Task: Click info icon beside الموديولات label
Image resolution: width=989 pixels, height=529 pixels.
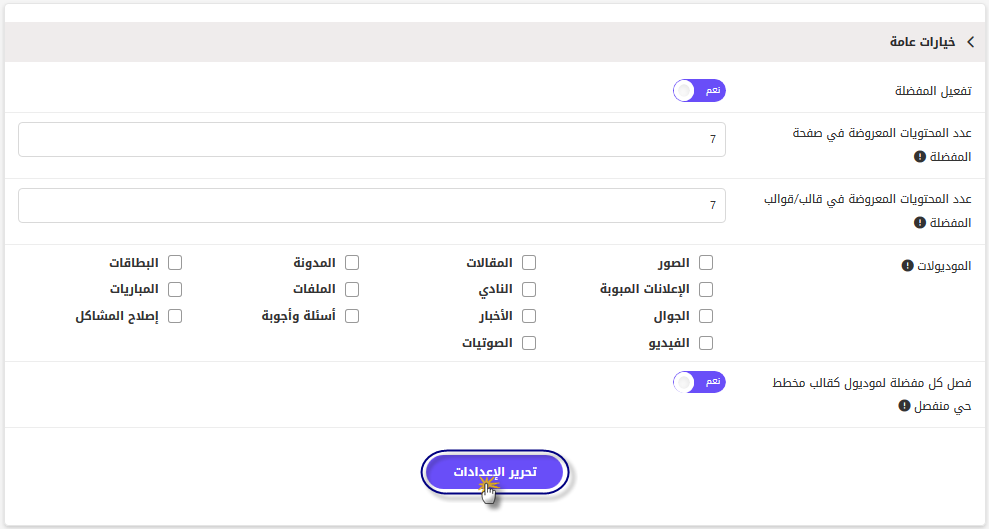Action: tap(908, 265)
